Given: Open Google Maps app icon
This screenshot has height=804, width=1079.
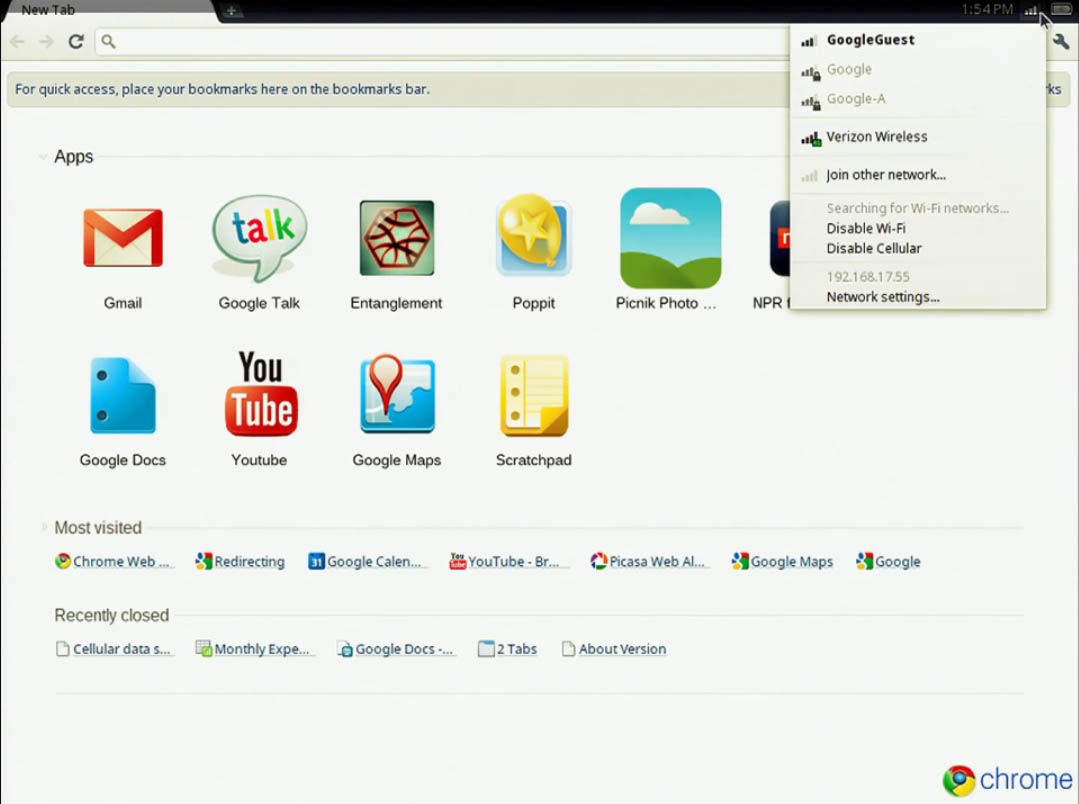Looking at the screenshot, I should [x=397, y=394].
